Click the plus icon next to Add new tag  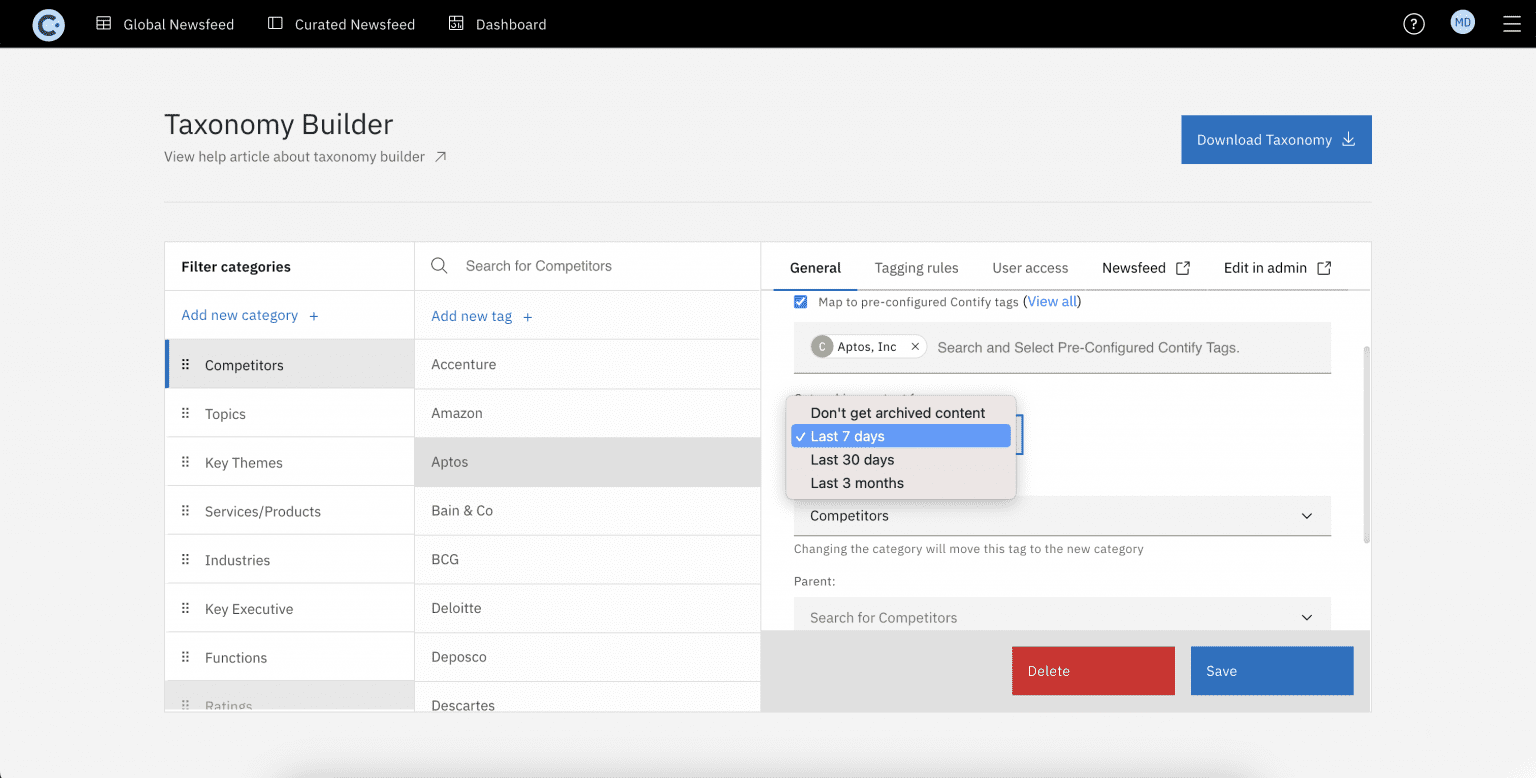point(528,317)
